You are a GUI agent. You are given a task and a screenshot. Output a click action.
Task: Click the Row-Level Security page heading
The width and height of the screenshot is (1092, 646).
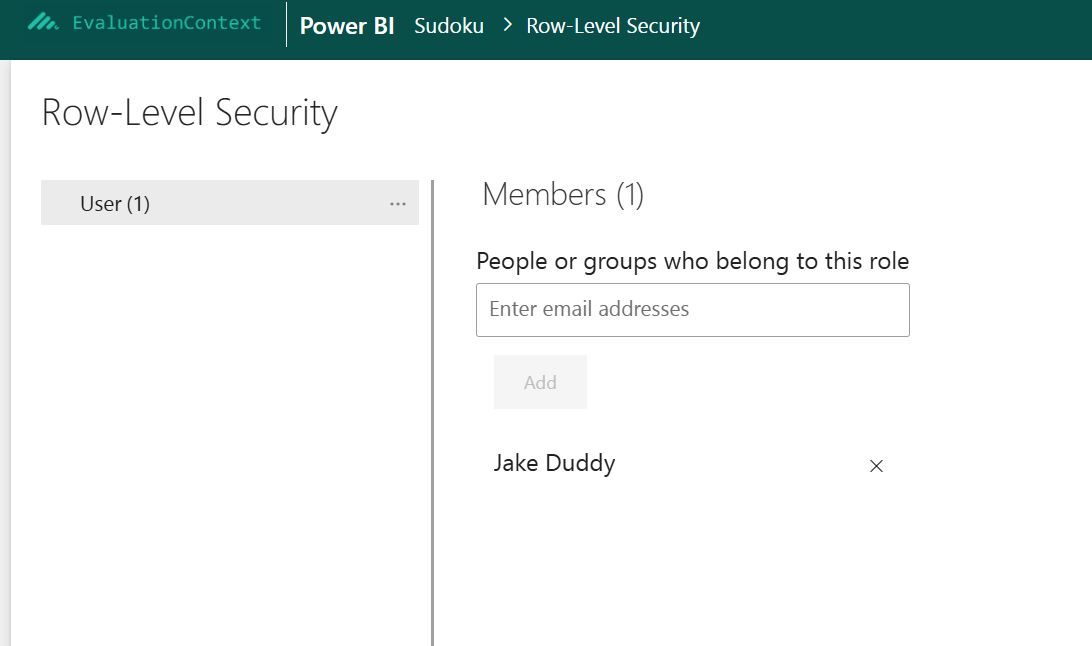(x=190, y=112)
